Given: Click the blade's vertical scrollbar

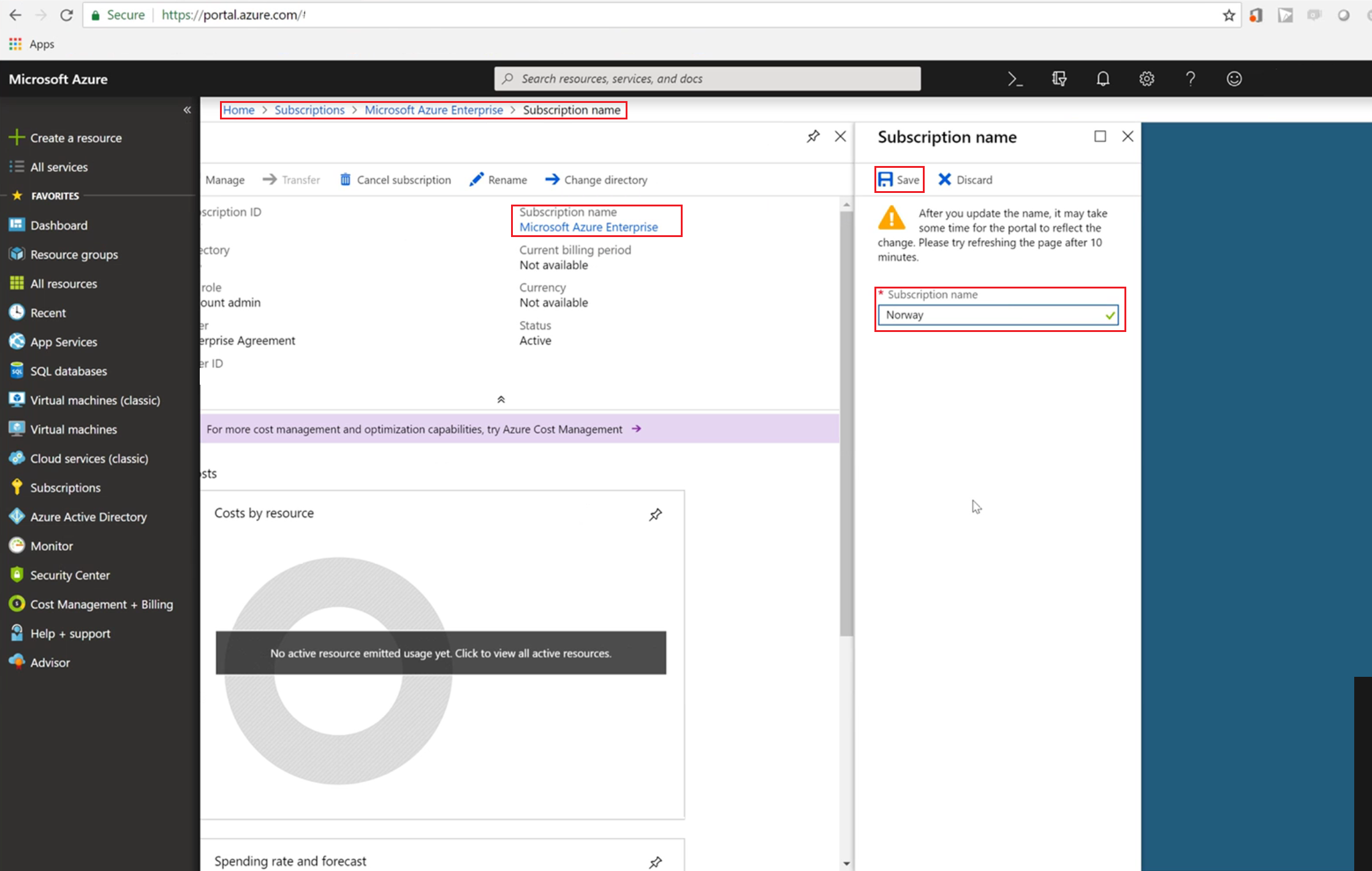Looking at the screenshot, I should [x=846, y=423].
